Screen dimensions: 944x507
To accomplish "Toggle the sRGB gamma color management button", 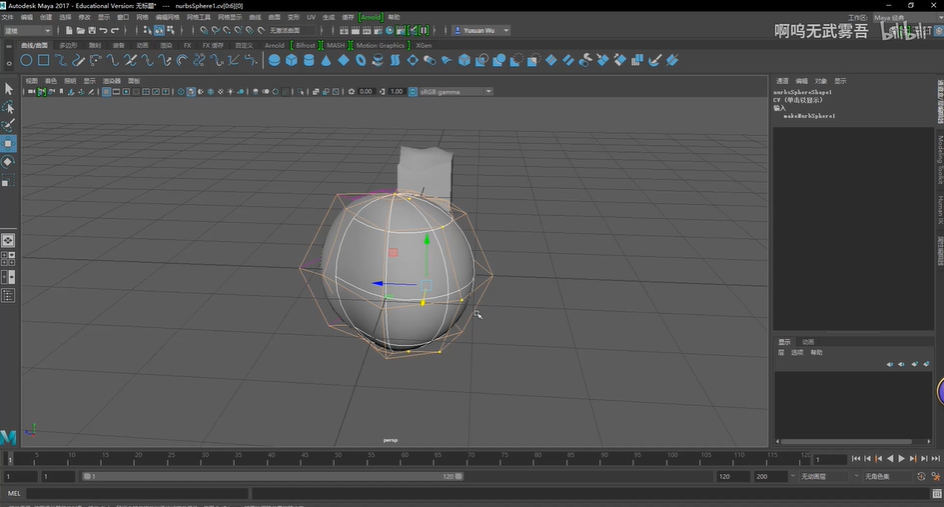I will pyautogui.click(x=413, y=92).
